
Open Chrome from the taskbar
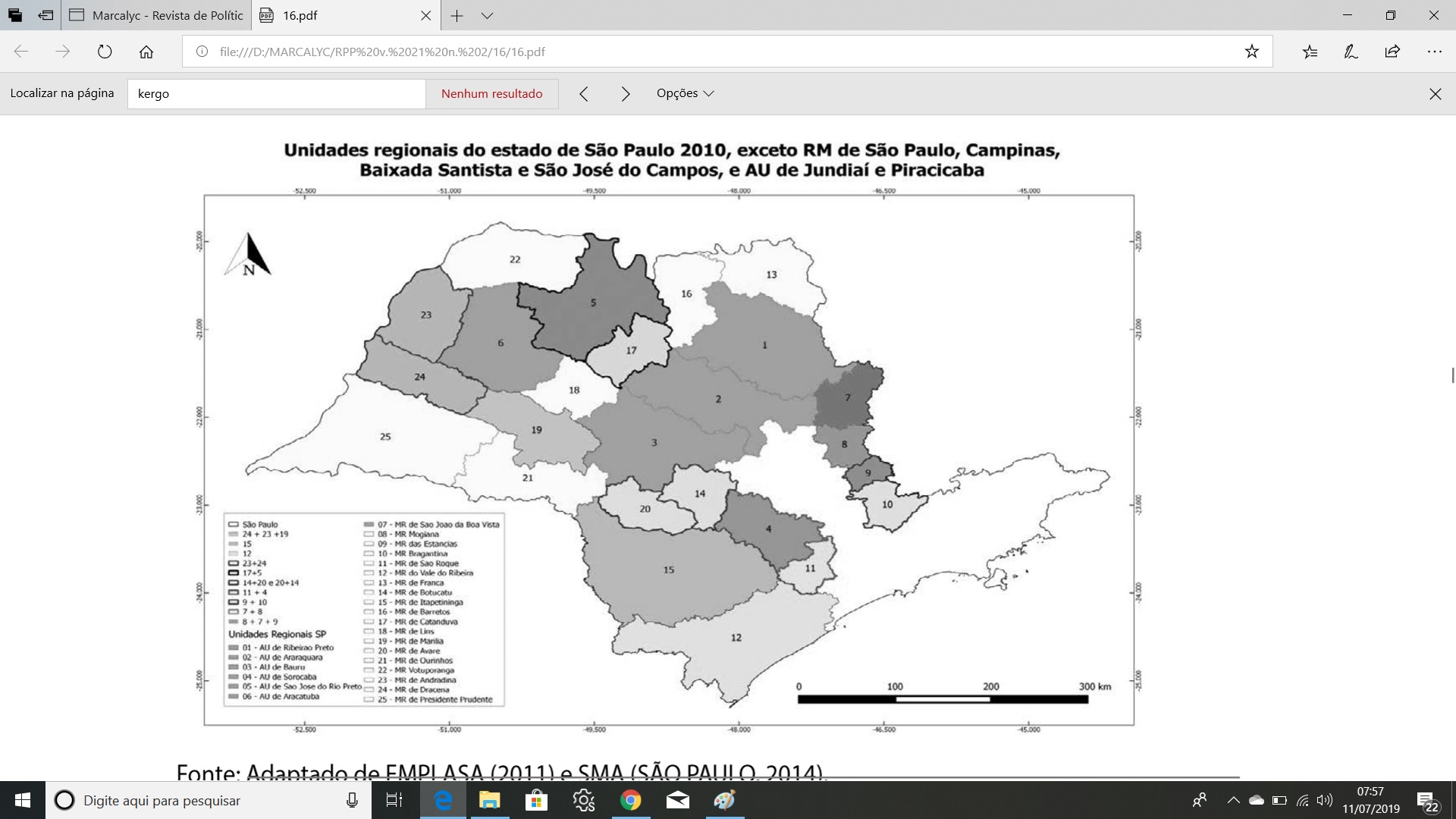point(630,800)
